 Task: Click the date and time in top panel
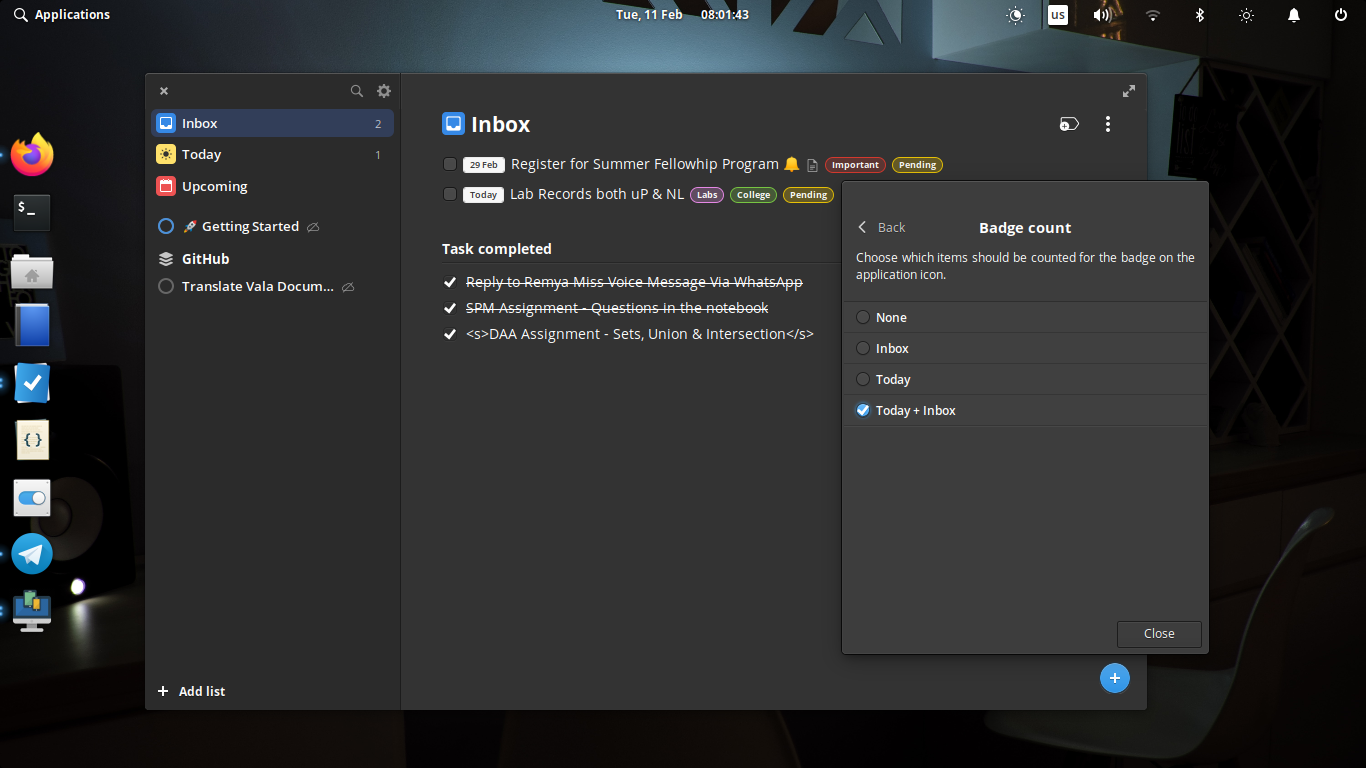[x=682, y=15]
